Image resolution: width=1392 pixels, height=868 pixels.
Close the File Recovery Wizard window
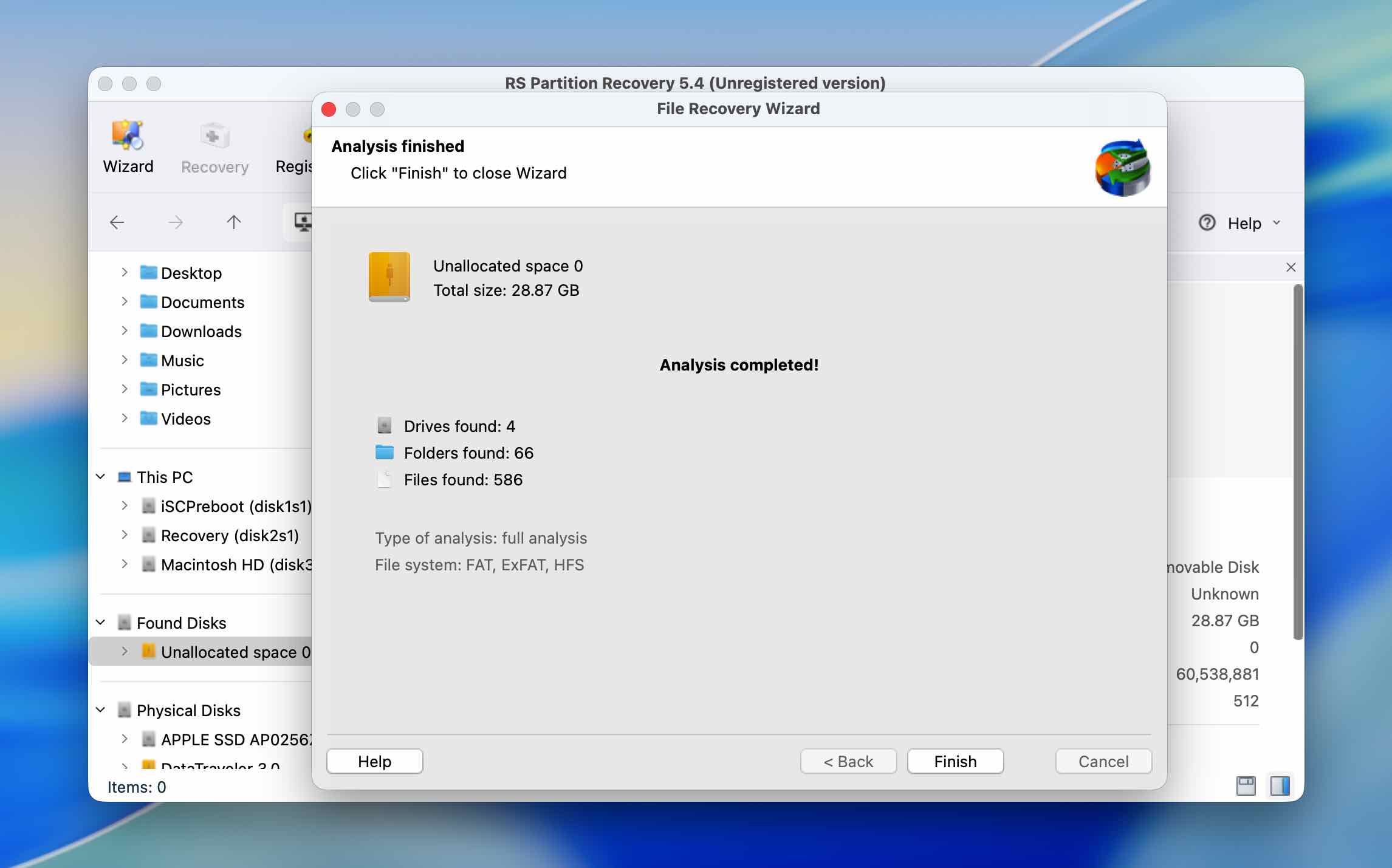tap(329, 109)
